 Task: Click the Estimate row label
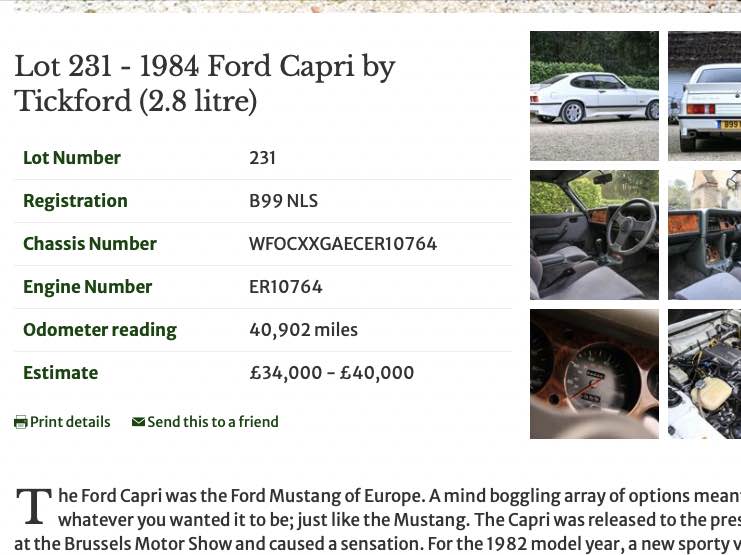tap(61, 373)
